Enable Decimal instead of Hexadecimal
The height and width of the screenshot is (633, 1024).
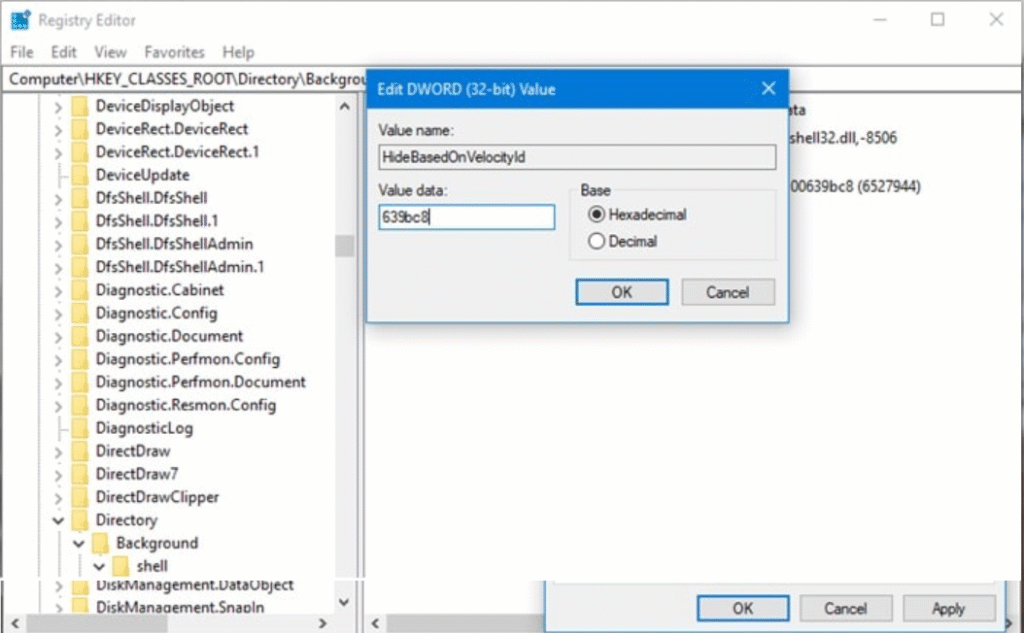(597, 240)
